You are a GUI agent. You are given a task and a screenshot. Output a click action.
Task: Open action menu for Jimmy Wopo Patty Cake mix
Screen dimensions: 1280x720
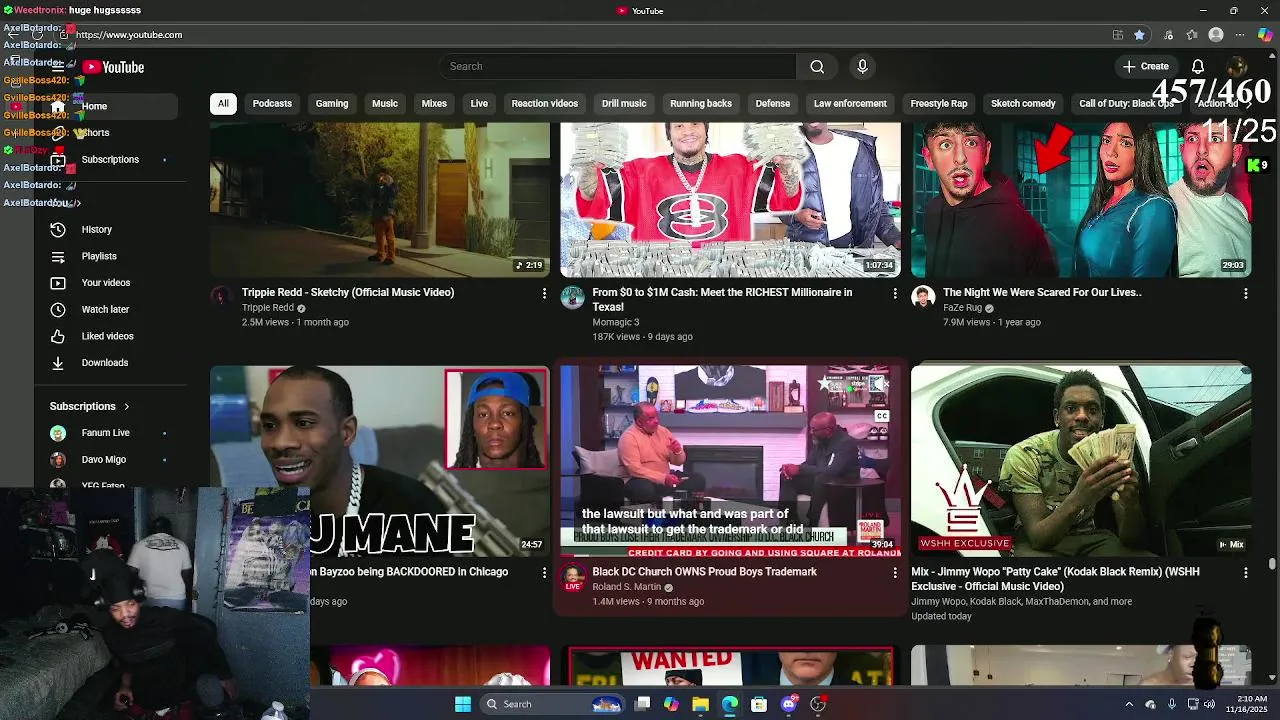[x=1245, y=572]
